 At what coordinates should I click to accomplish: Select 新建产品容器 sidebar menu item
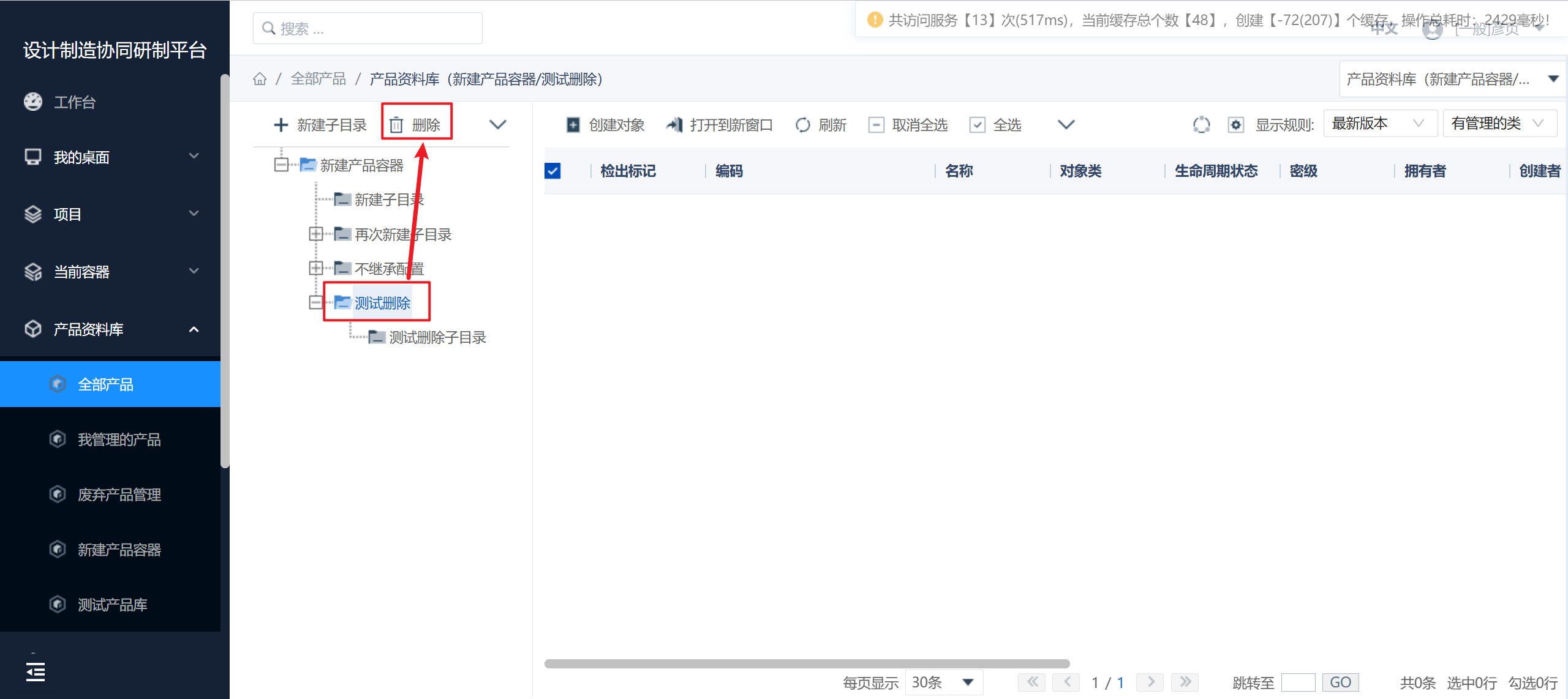[x=110, y=550]
